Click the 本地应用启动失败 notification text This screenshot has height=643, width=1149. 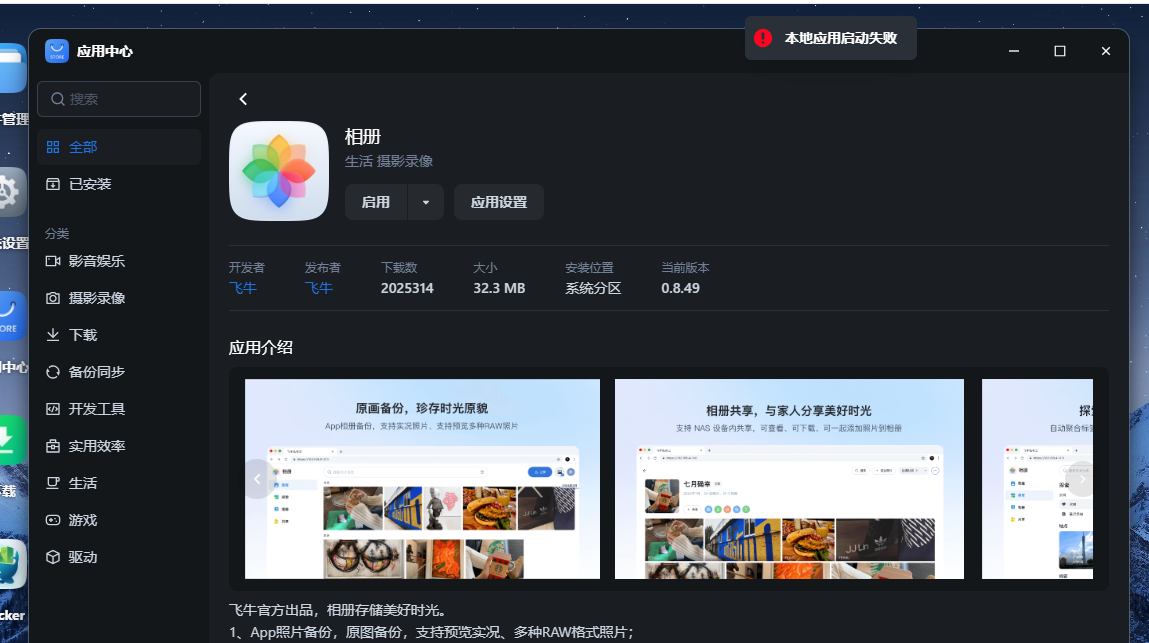tap(840, 38)
